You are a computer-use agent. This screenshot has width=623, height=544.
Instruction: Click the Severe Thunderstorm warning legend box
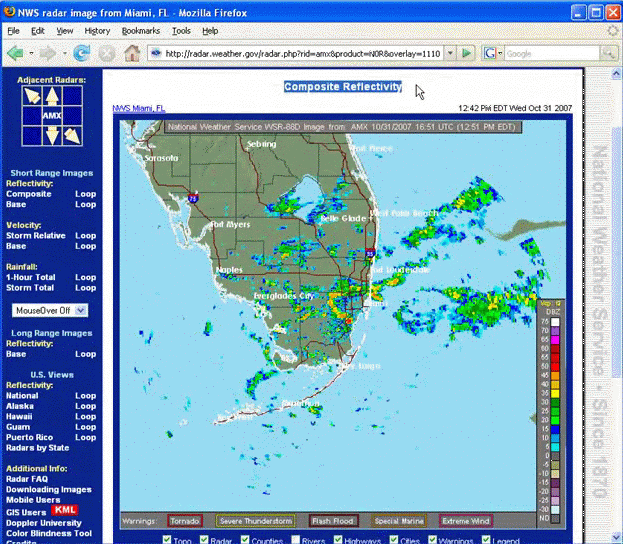pos(256,521)
